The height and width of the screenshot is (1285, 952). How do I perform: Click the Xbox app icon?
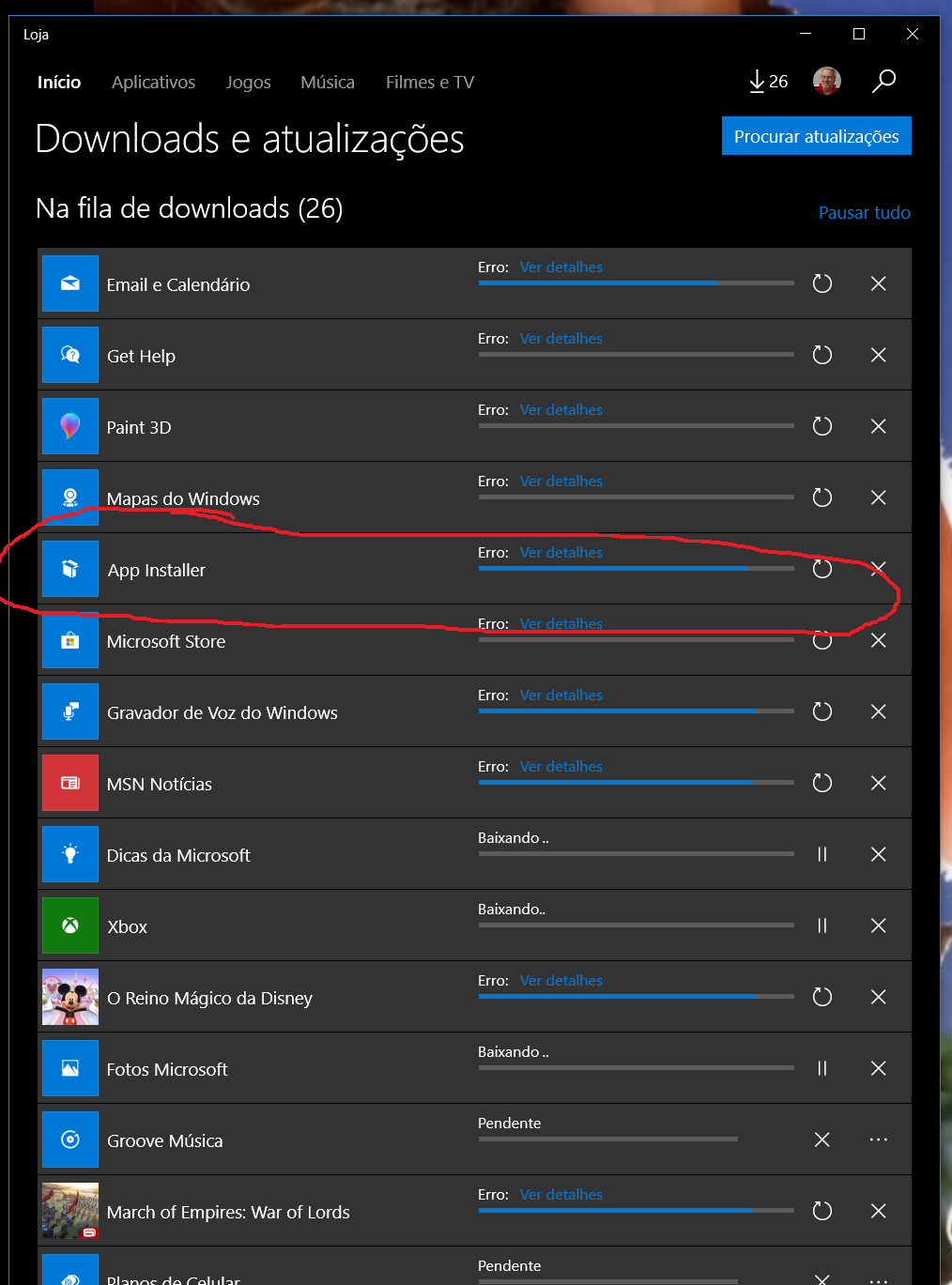coord(70,926)
